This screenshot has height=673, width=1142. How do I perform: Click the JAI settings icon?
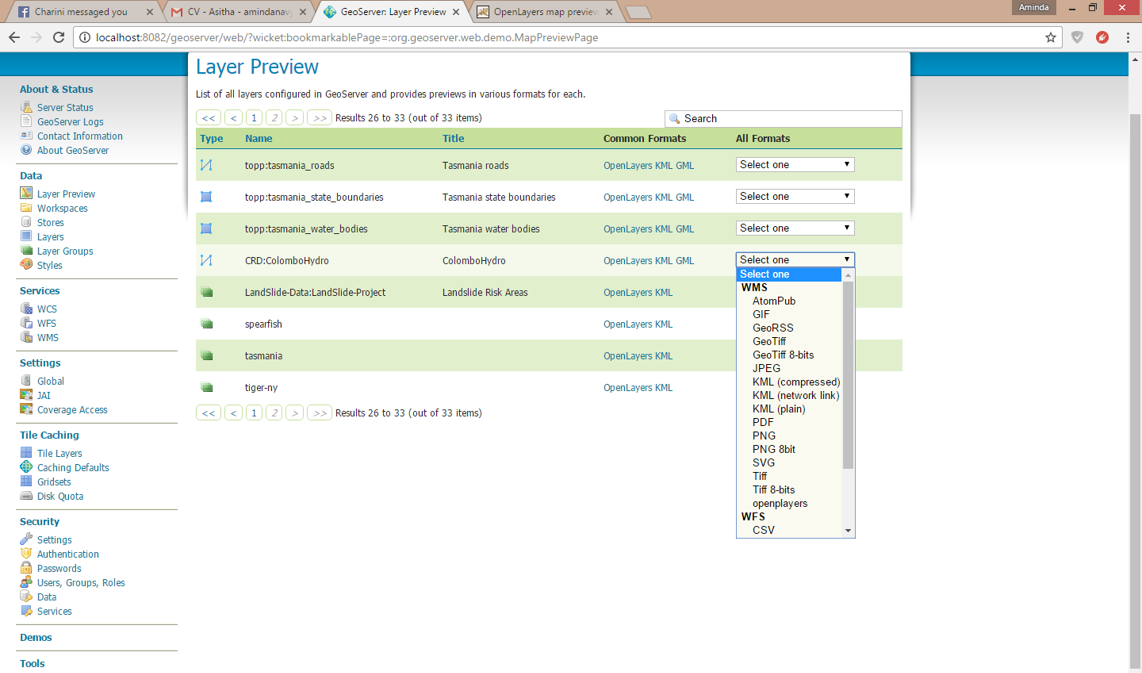(26, 395)
